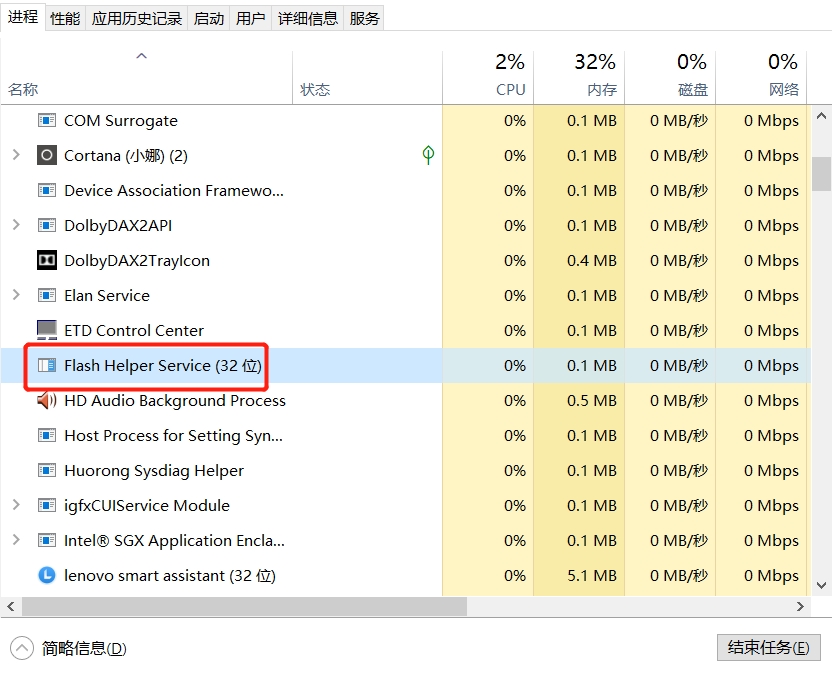Select the lenovo smart assistant (32 位) name

click(x=170, y=576)
